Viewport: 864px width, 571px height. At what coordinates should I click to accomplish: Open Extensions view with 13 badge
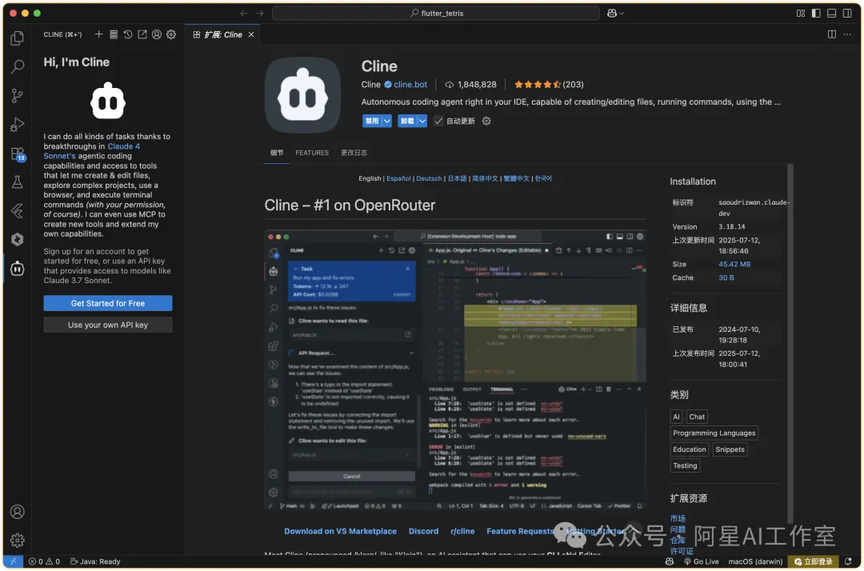(x=17, y=154)
